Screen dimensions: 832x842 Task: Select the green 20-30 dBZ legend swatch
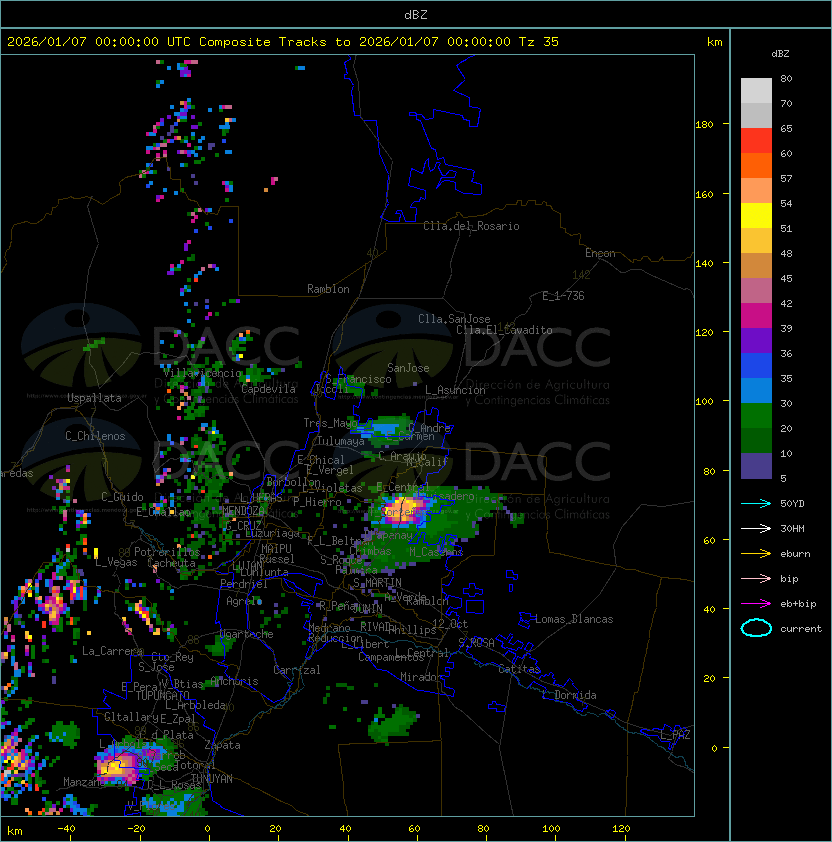coord(756,415)
